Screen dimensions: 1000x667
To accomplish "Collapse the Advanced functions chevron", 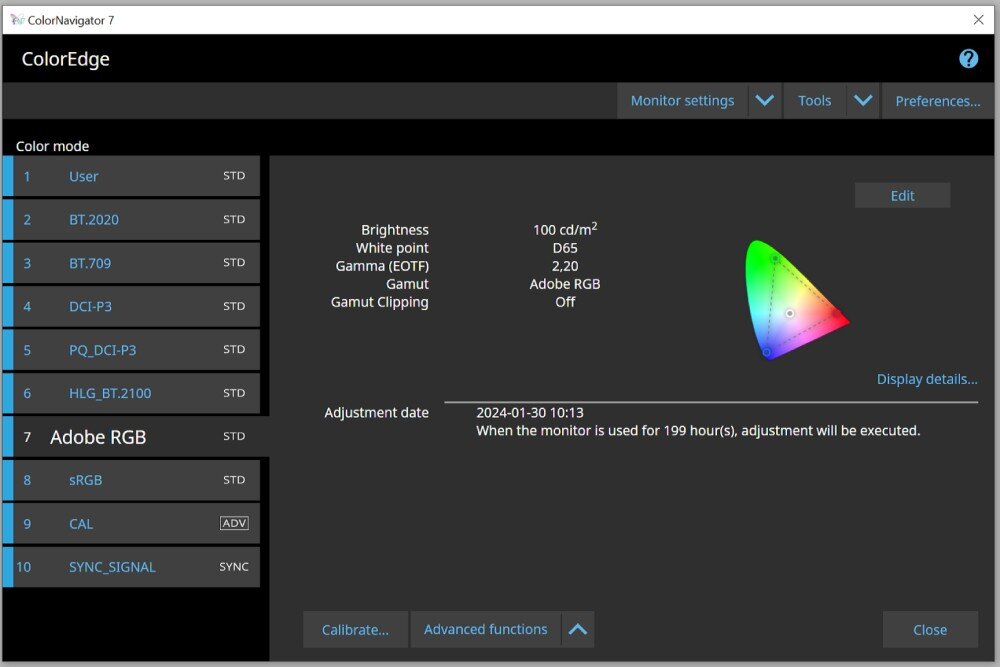I will [x=578, y=629].
